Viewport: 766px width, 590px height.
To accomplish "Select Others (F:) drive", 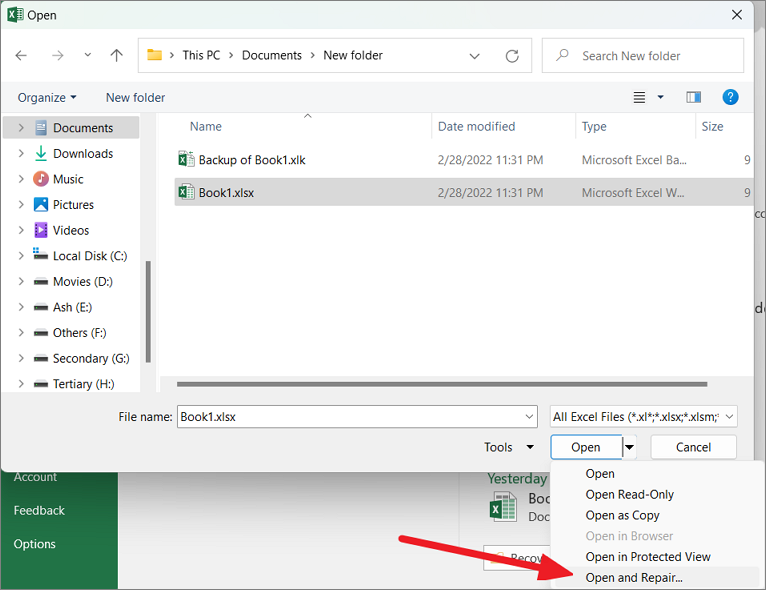I will point(80,333).
